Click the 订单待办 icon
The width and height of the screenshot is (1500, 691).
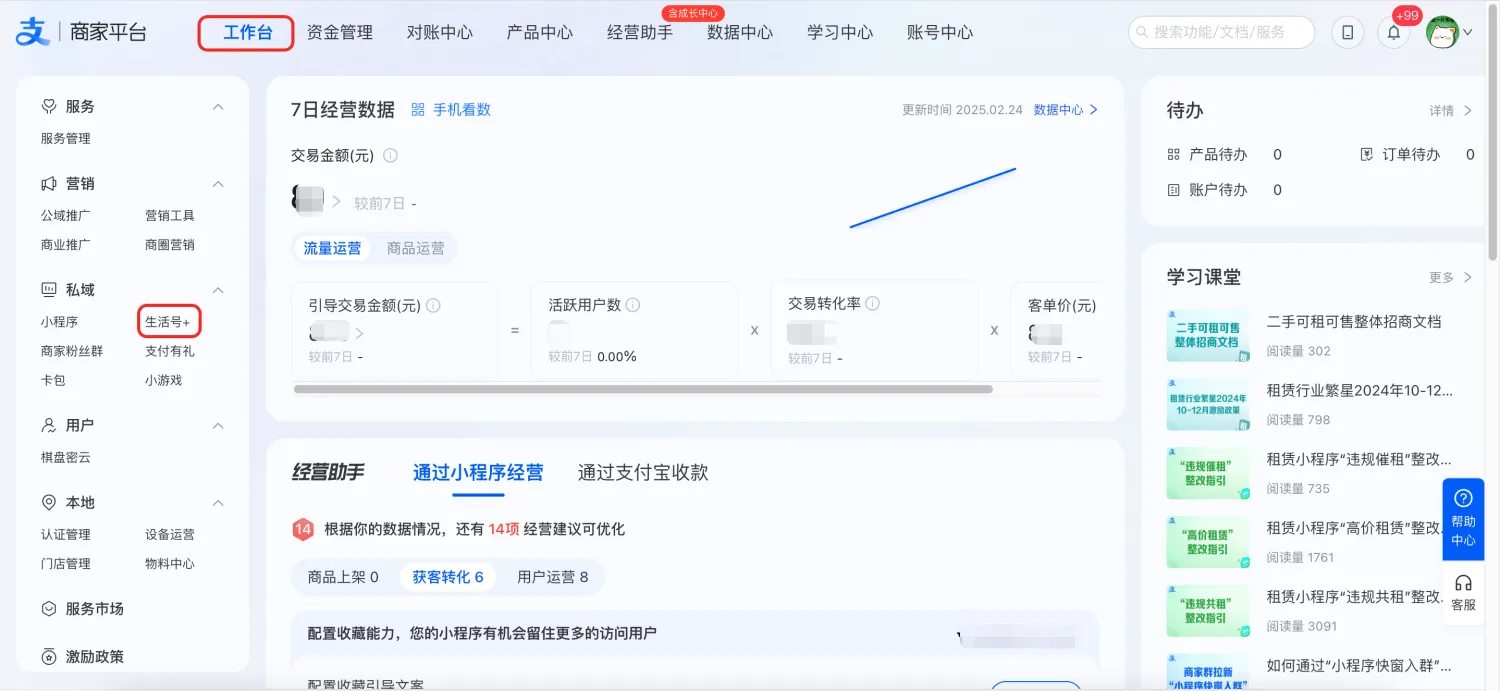[x=1367, y=155]
